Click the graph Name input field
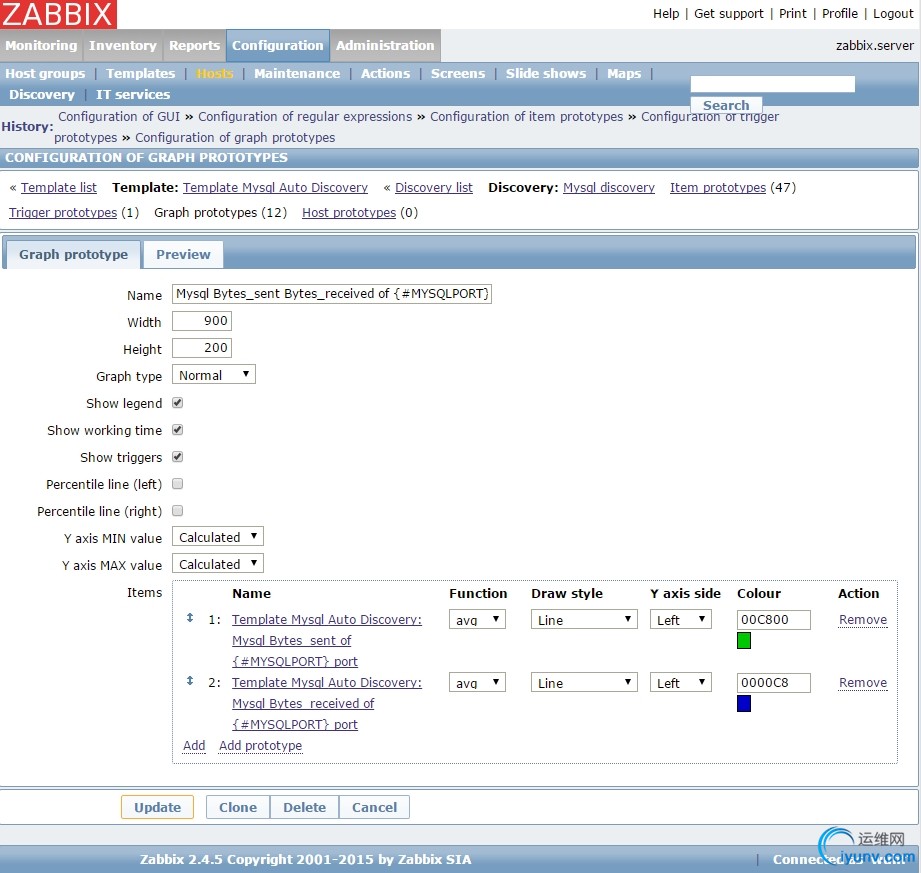921x873 pixels. [x=332, y=295]
